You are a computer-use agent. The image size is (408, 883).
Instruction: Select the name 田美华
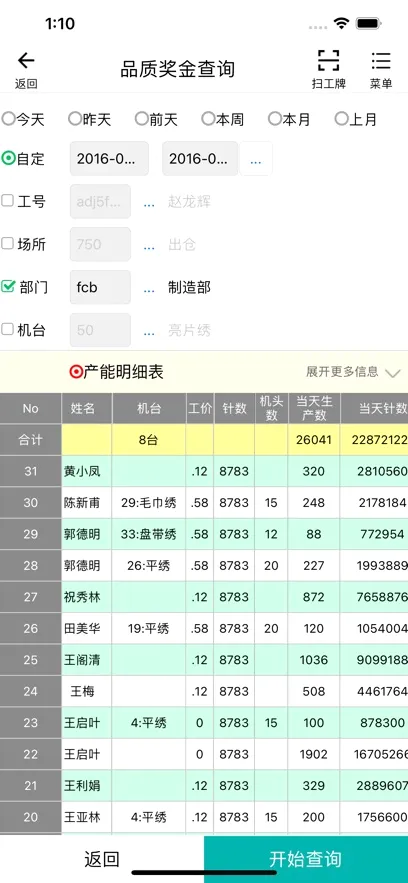pyautogui.click(x=82, y=628)
